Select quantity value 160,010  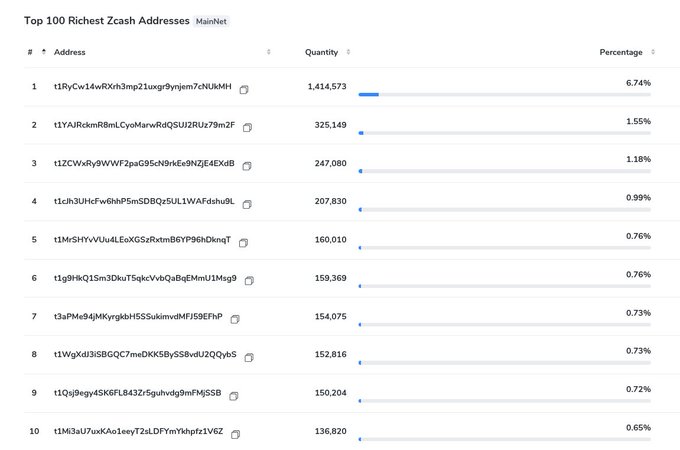click(x=330, y=239)
